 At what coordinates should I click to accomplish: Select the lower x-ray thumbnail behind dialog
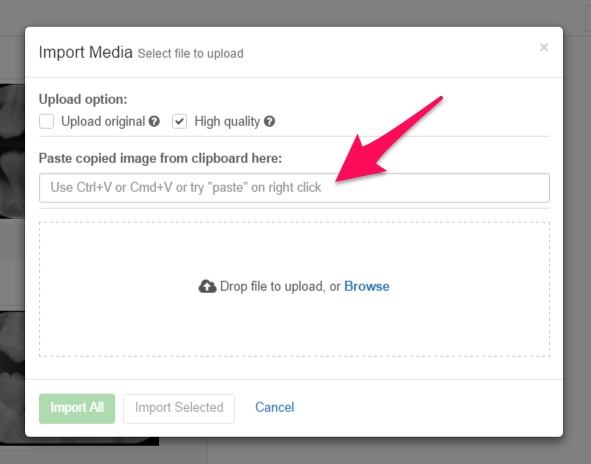click(x=12, y=375)
